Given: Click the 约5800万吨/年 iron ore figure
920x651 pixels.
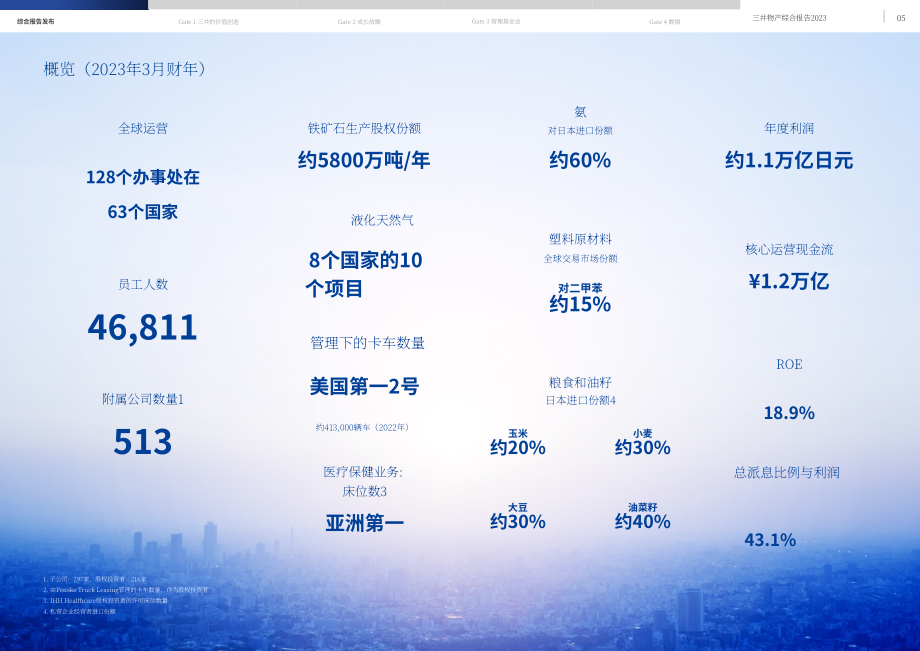Looking at the screenshot, I should click(x=364, y=160).
